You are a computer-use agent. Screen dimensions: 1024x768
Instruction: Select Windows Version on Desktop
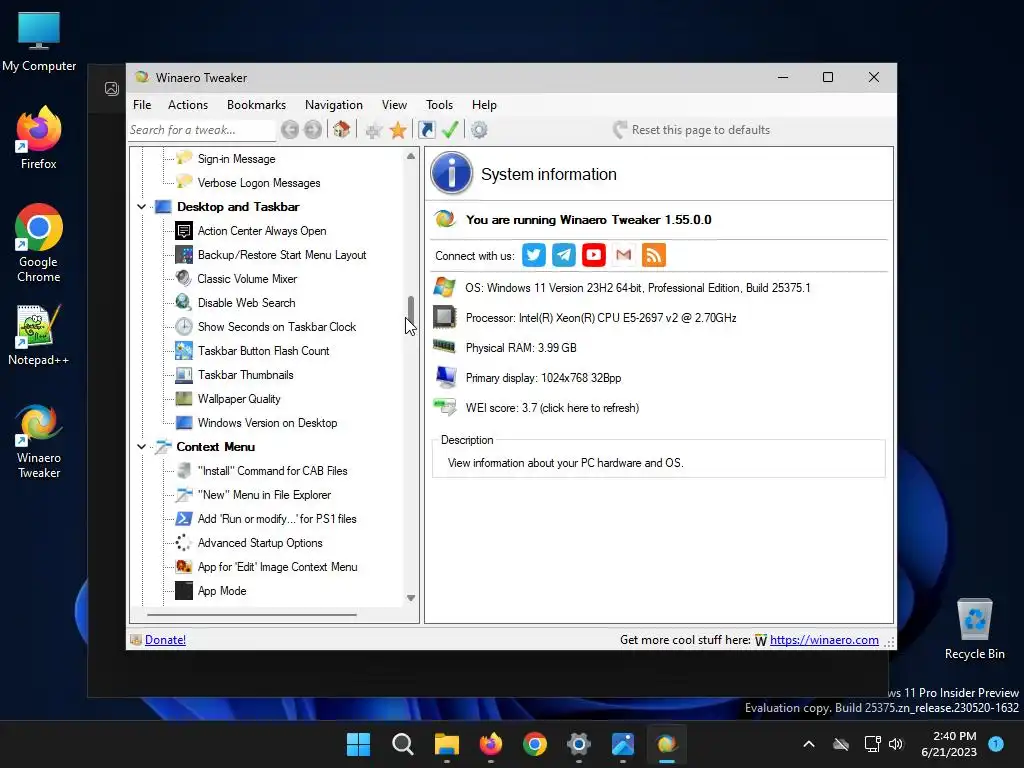click(267, 423)
